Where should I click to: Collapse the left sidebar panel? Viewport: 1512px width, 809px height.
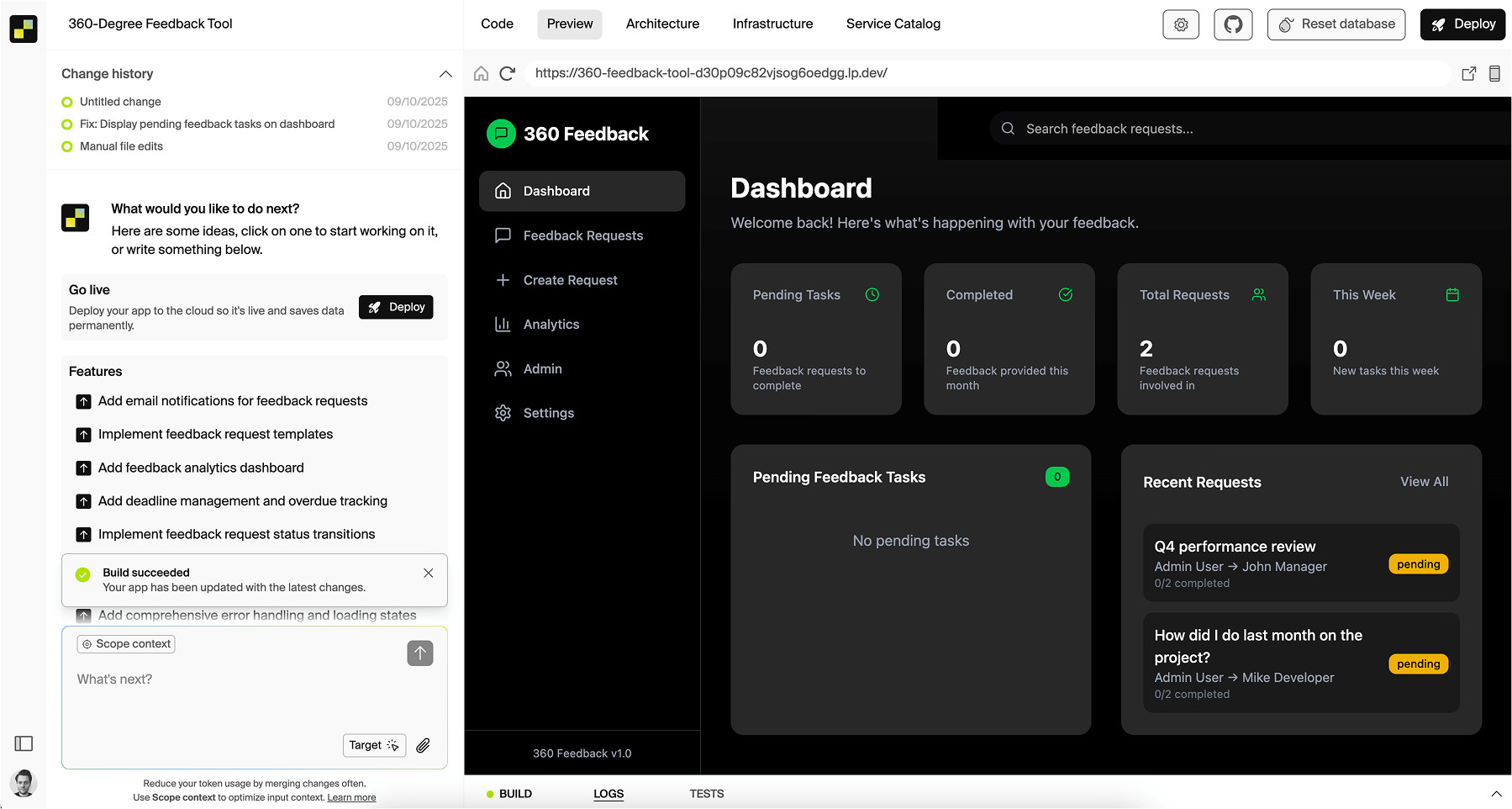point(23,743)
